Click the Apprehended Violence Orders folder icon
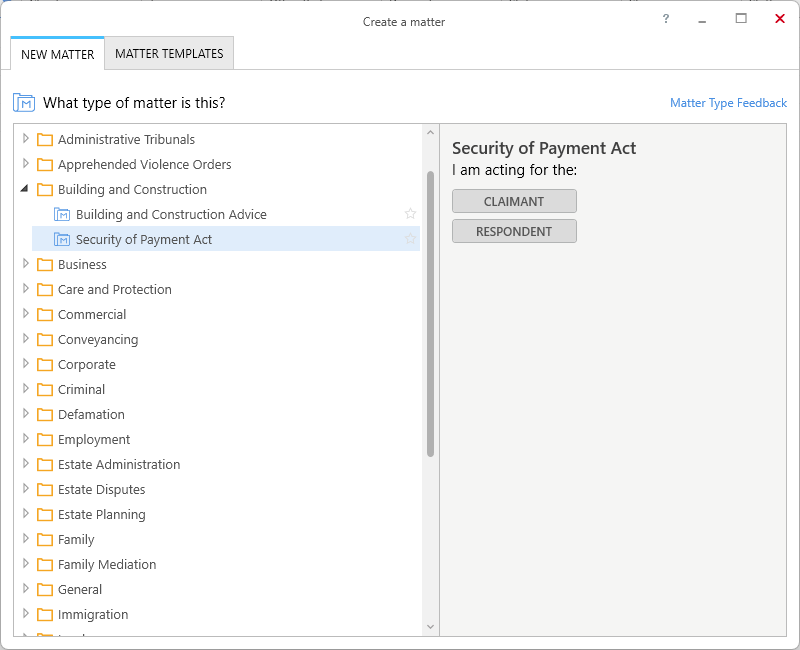 45,164
